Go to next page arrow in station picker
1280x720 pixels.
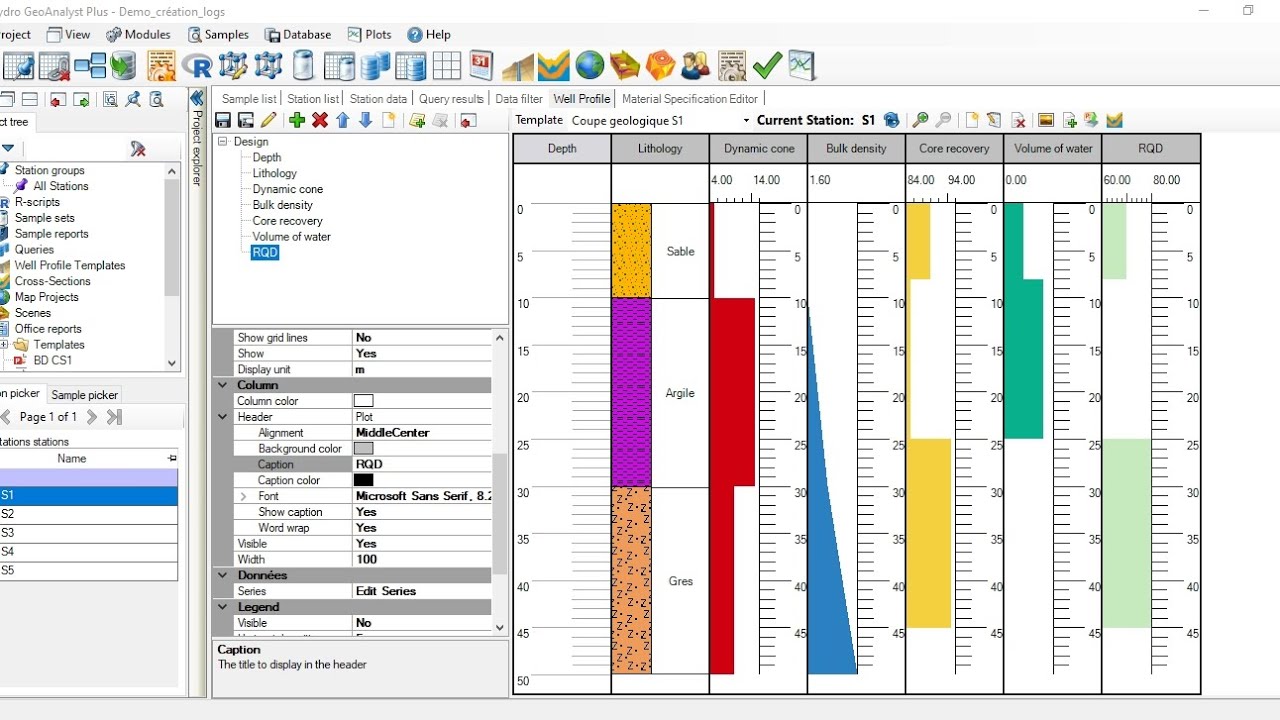92,417
